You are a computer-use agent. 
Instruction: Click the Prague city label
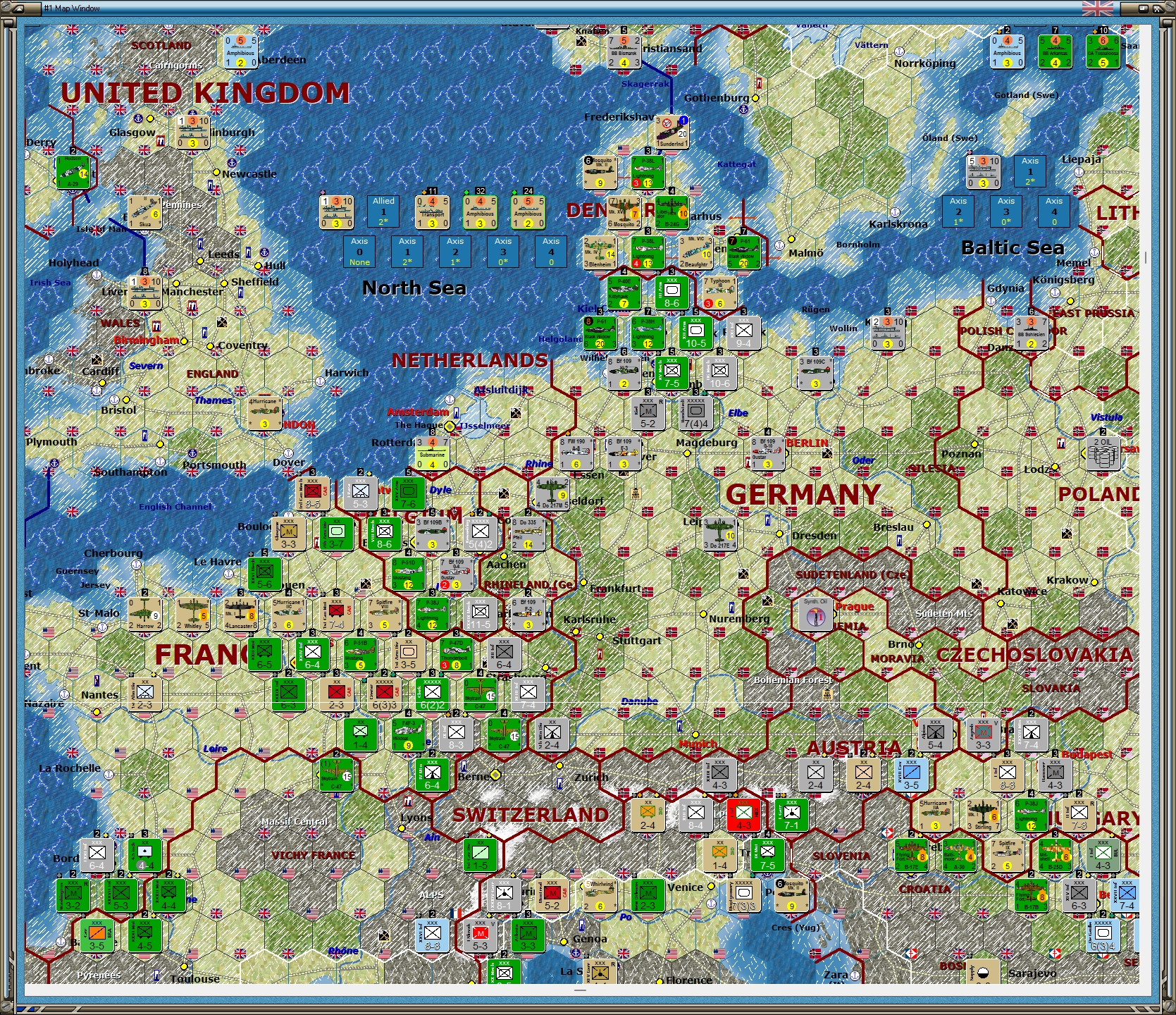click(x=854, y=606)
